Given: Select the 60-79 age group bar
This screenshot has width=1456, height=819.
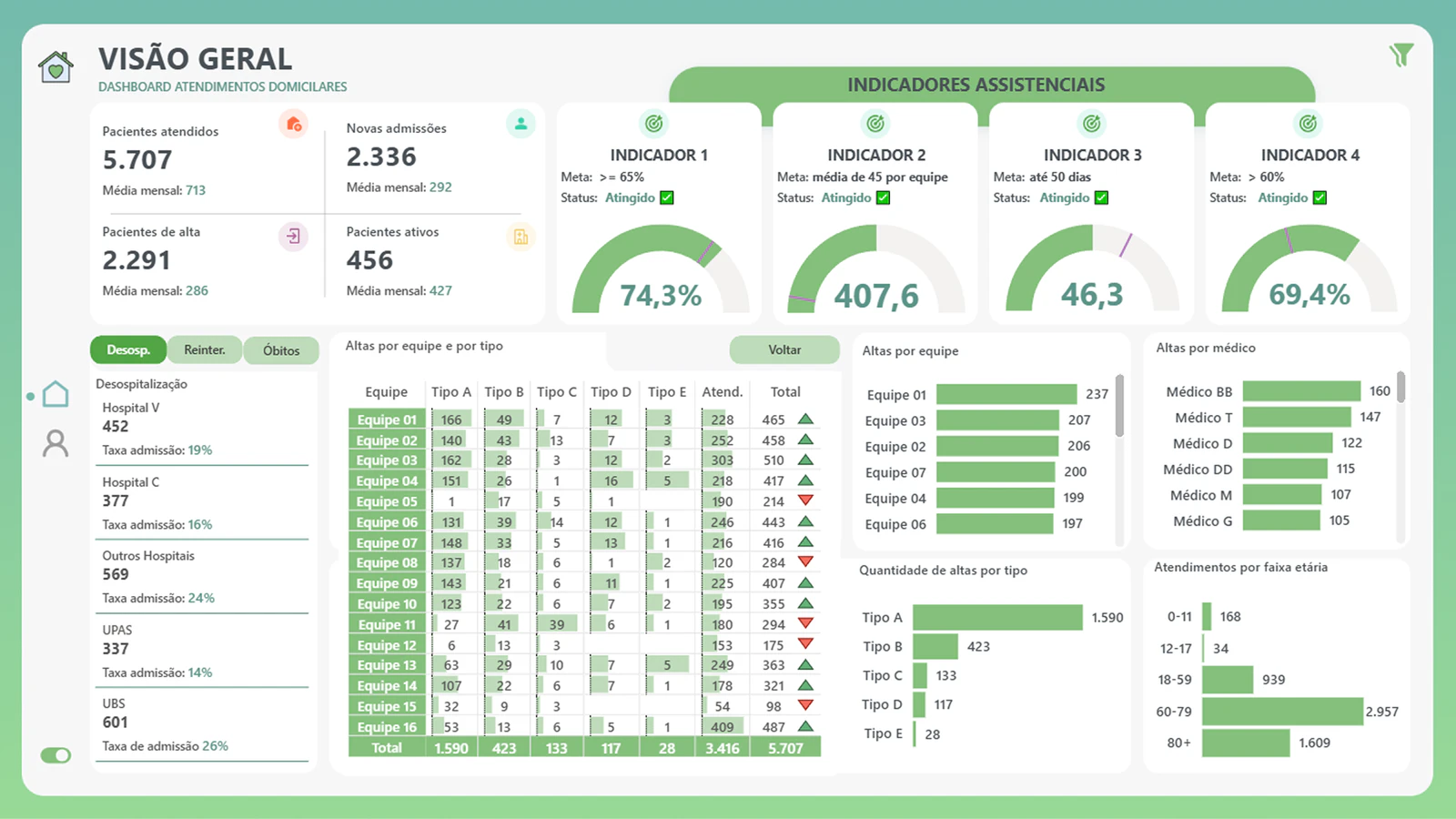Looking at the screenshot, I should coord(1283,712).
